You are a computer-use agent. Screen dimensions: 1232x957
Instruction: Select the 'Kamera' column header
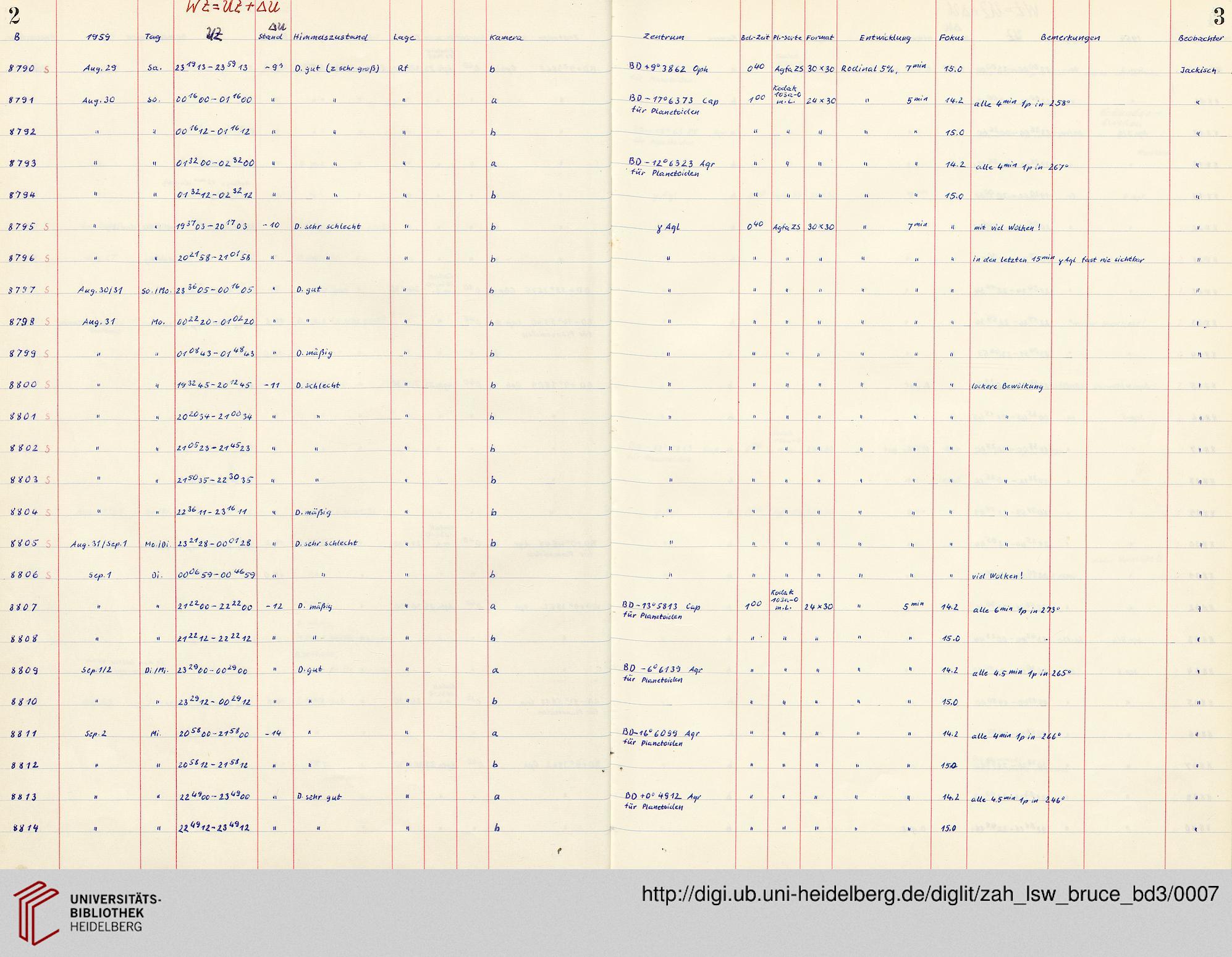pyautogui.click(x=506, y=38)
